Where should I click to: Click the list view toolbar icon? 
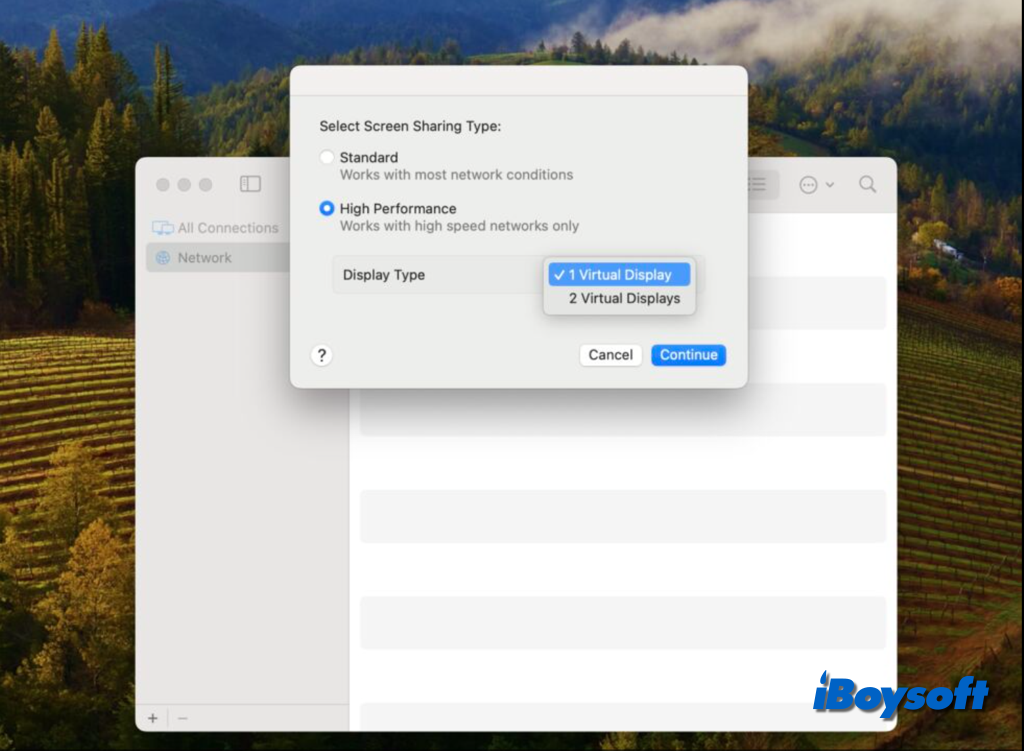point(759,184)
